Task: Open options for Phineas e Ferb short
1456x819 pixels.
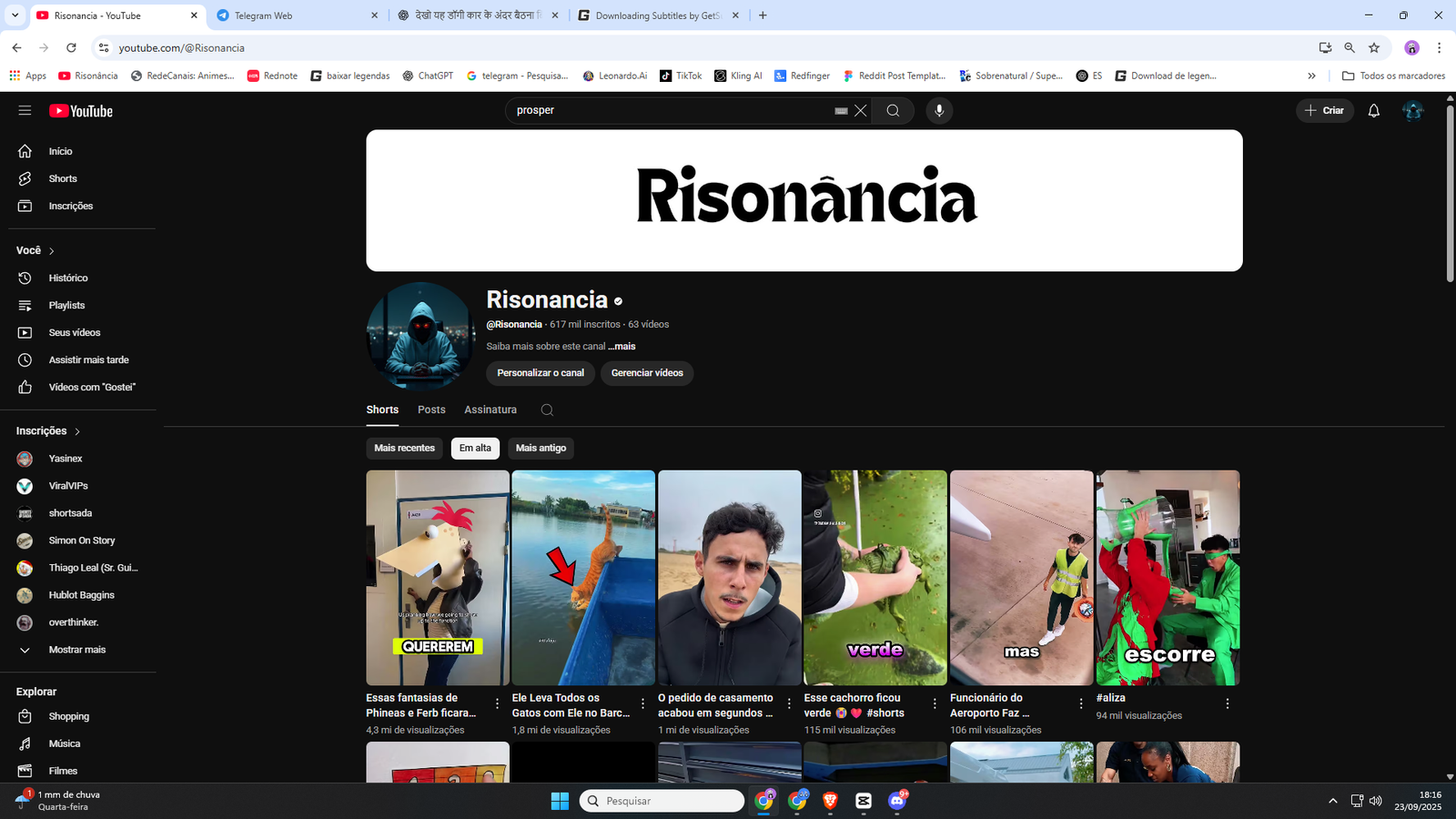Action: click(x=497, y=703)
